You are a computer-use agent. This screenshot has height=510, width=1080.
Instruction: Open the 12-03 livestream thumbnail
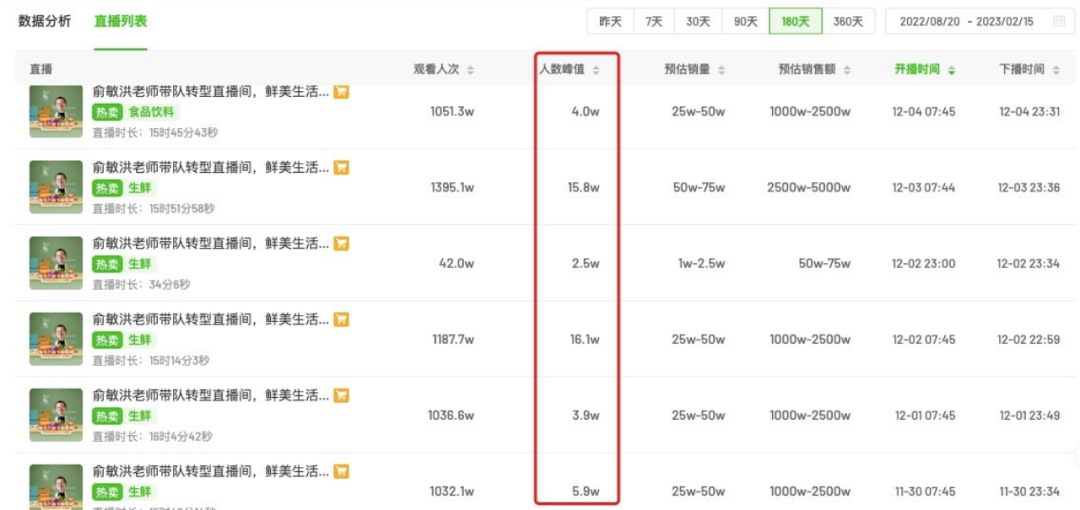[x=55, y=187]
